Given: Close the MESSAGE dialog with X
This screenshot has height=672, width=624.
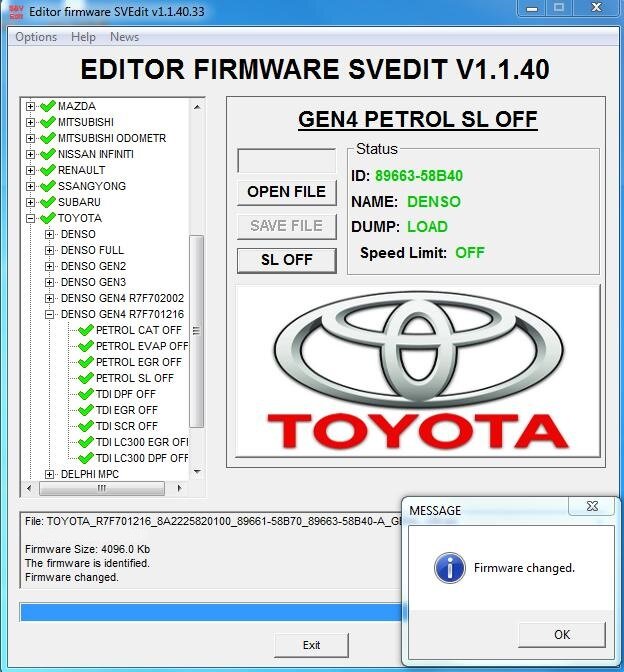Looking at the screenshot, I should (x=592, y=506).
